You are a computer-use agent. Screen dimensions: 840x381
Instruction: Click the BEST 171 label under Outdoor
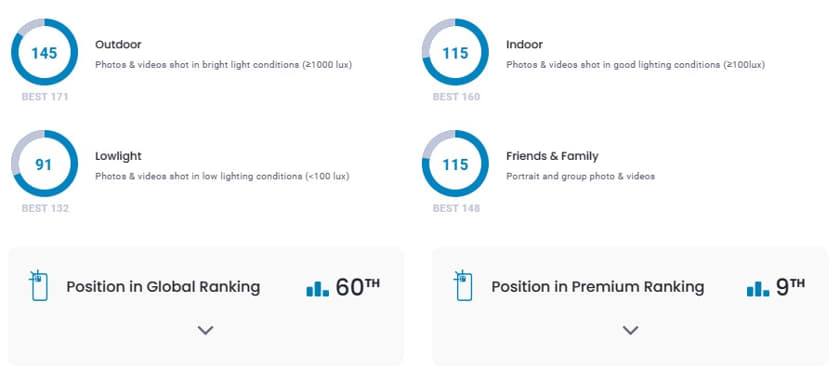click(x=45, y=97)
